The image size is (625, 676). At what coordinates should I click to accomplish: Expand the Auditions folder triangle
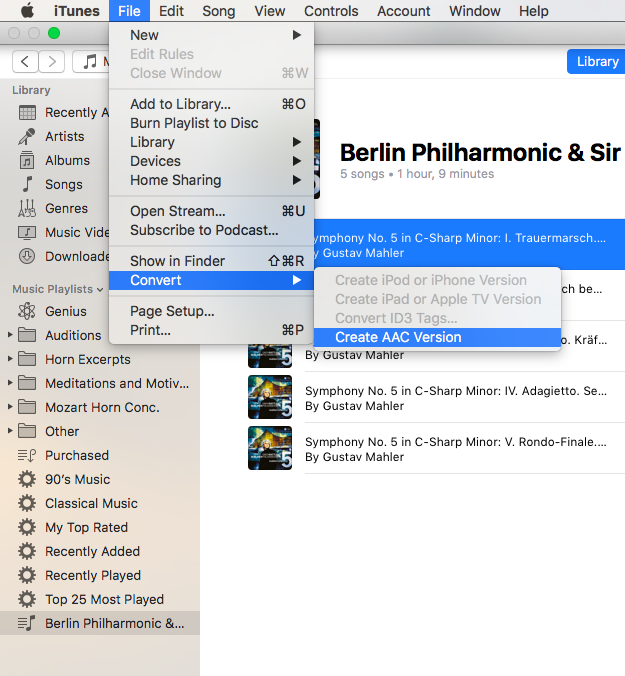point(10,335)
